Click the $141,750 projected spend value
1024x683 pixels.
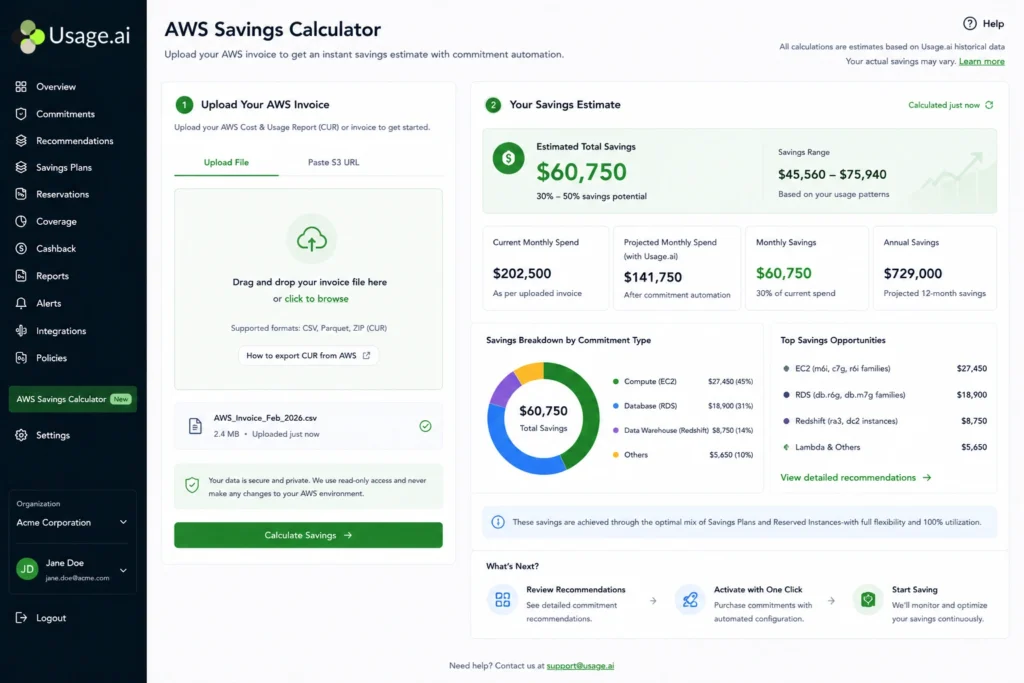coord(652,277)
